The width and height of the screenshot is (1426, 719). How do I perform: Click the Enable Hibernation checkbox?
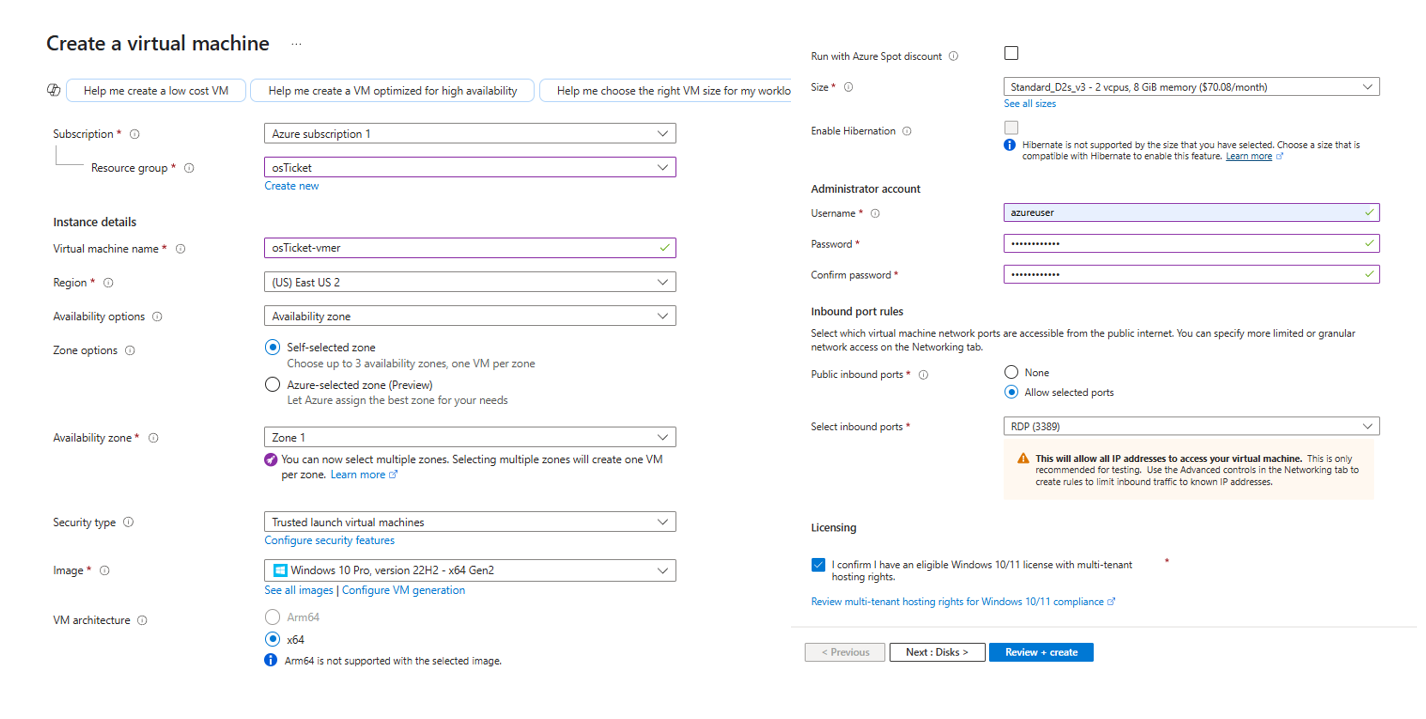(1011, 128)
